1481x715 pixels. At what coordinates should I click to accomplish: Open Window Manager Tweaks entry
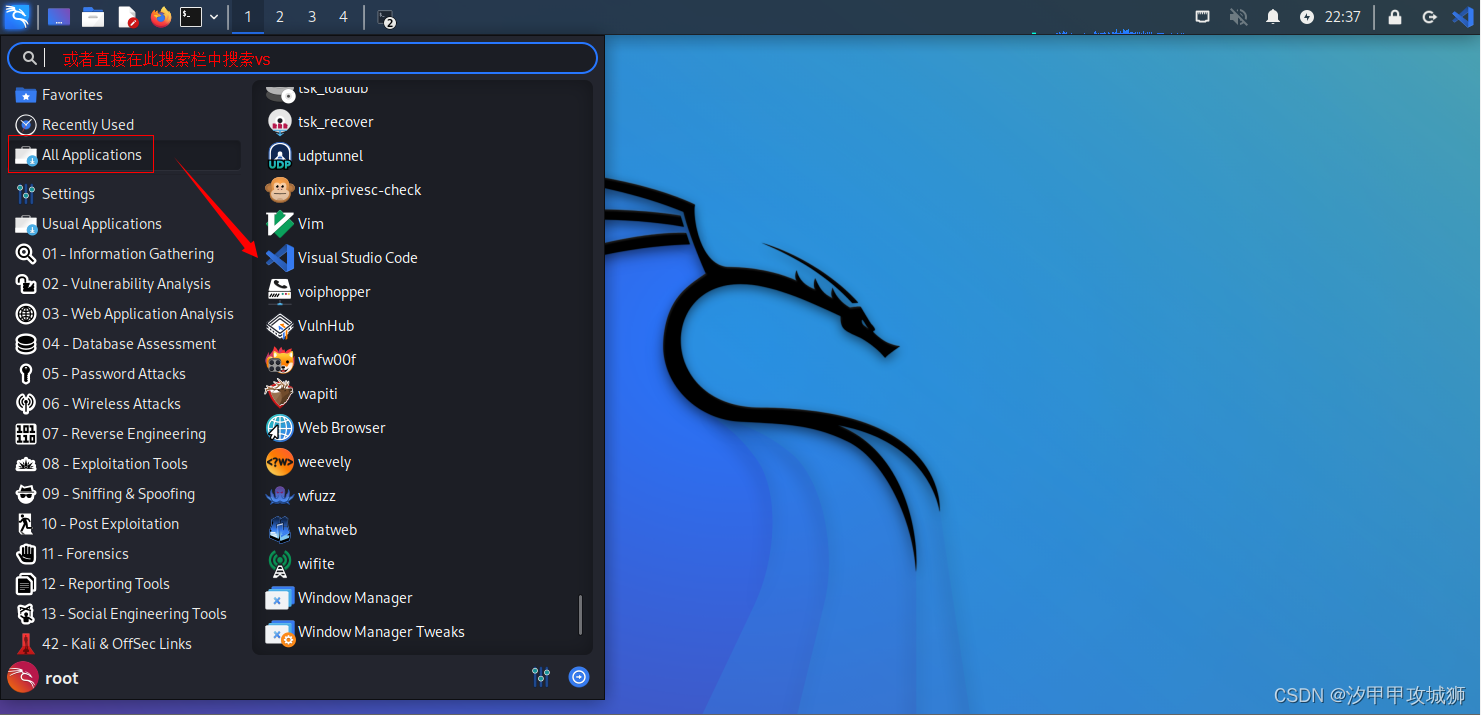tap(418, 632)
